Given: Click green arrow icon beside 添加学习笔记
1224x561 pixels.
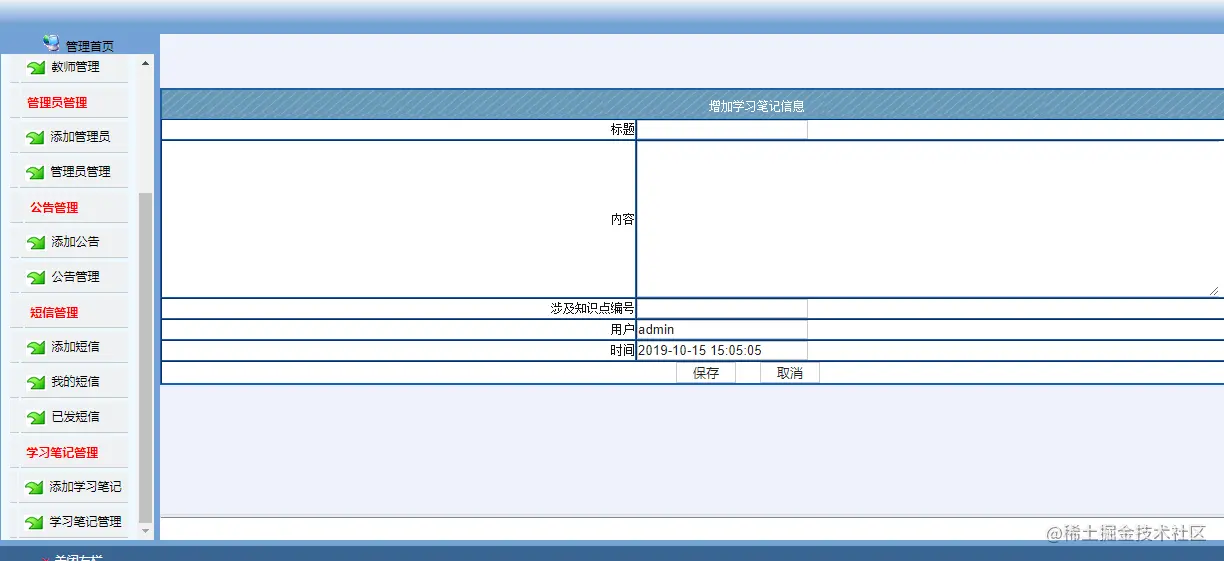Looking at the screenshot, I should 36,488.
